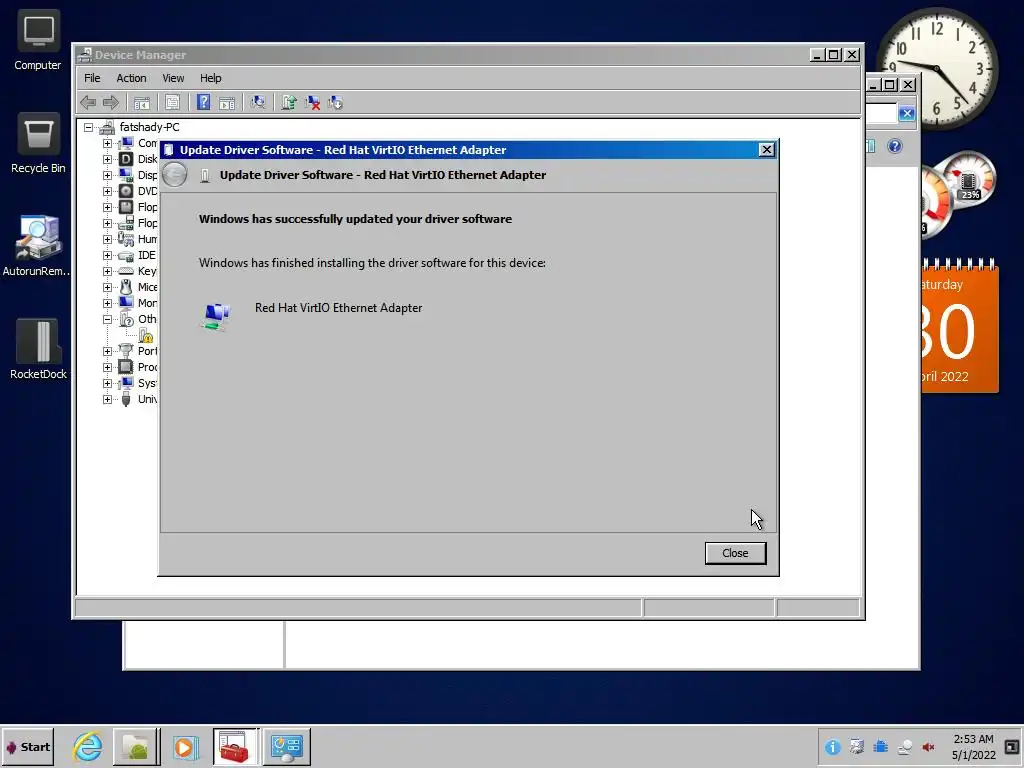Open the RocketDock desktop icon

38,349
